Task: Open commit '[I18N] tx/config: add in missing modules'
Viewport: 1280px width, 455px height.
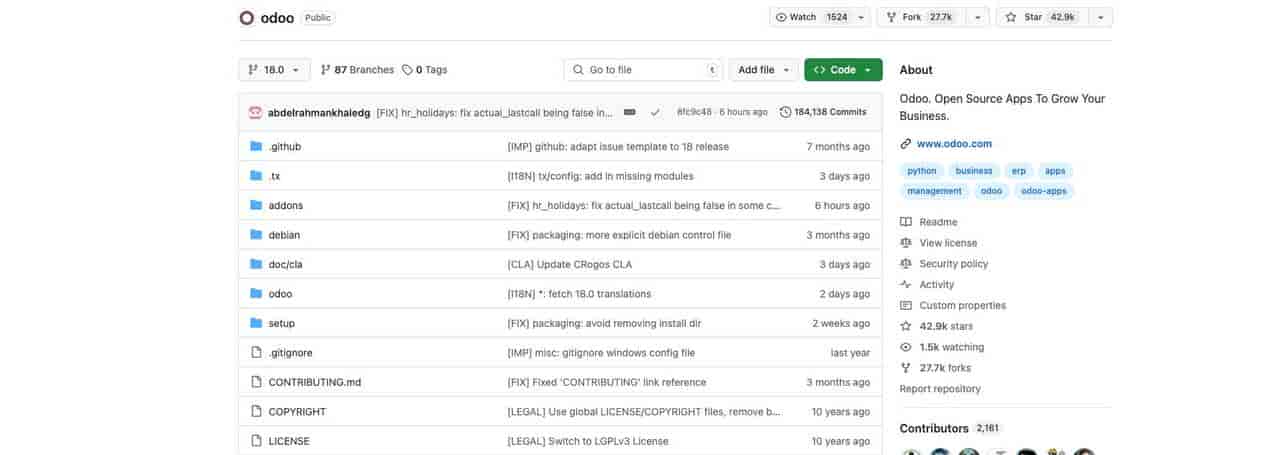Action: coord(600,176)
